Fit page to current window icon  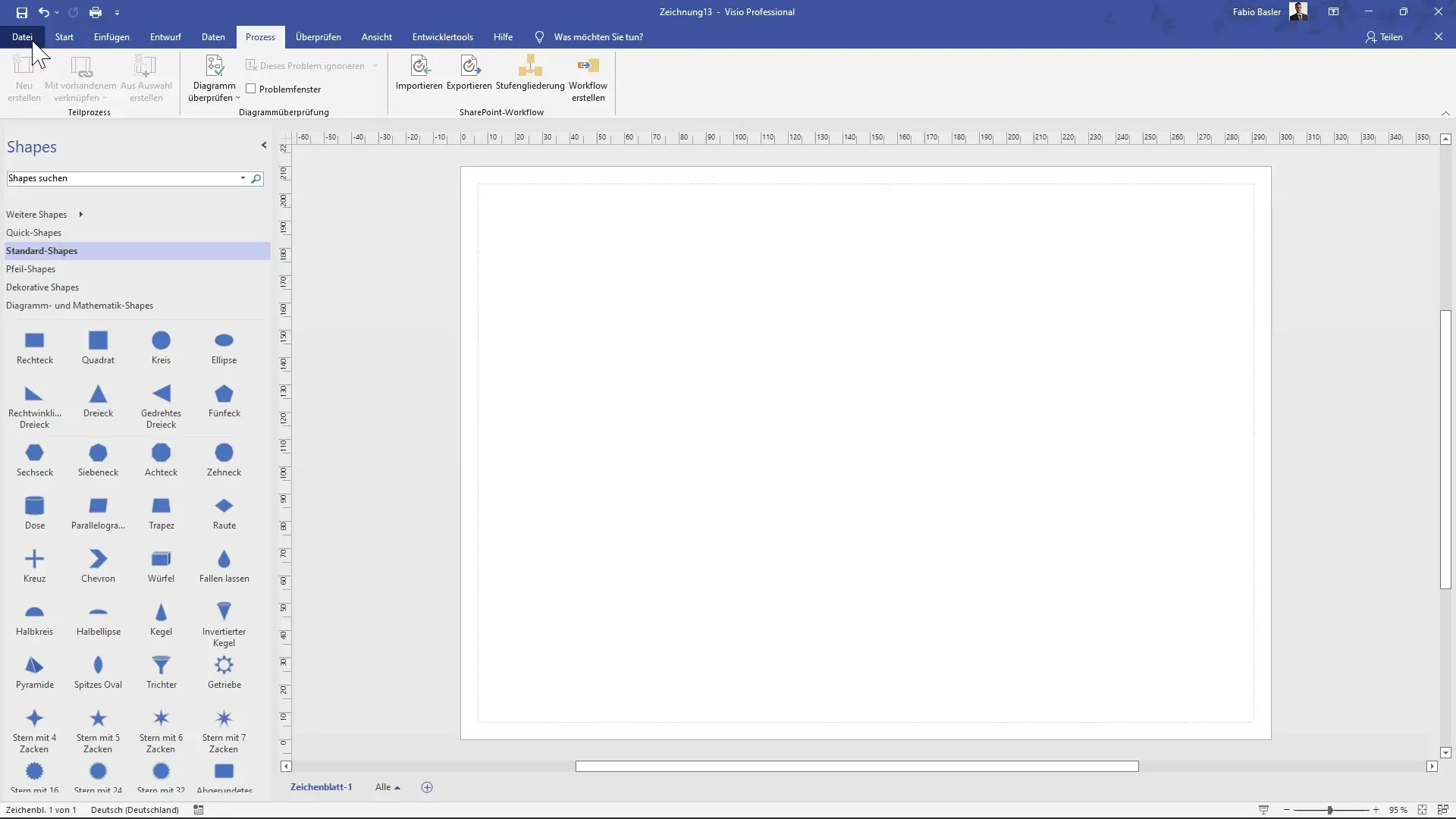[1423, 811]
